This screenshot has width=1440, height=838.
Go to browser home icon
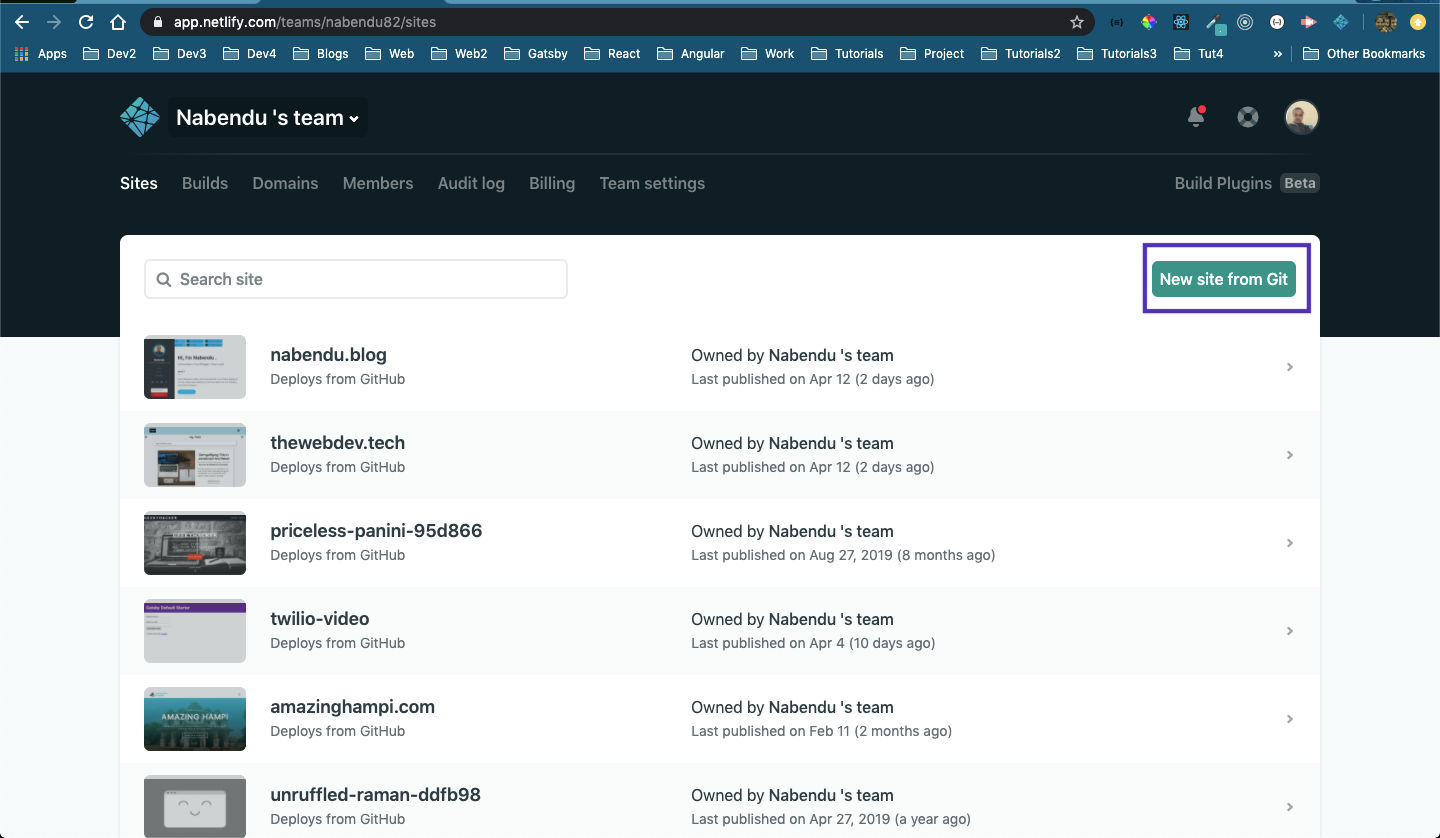(118, 21)
